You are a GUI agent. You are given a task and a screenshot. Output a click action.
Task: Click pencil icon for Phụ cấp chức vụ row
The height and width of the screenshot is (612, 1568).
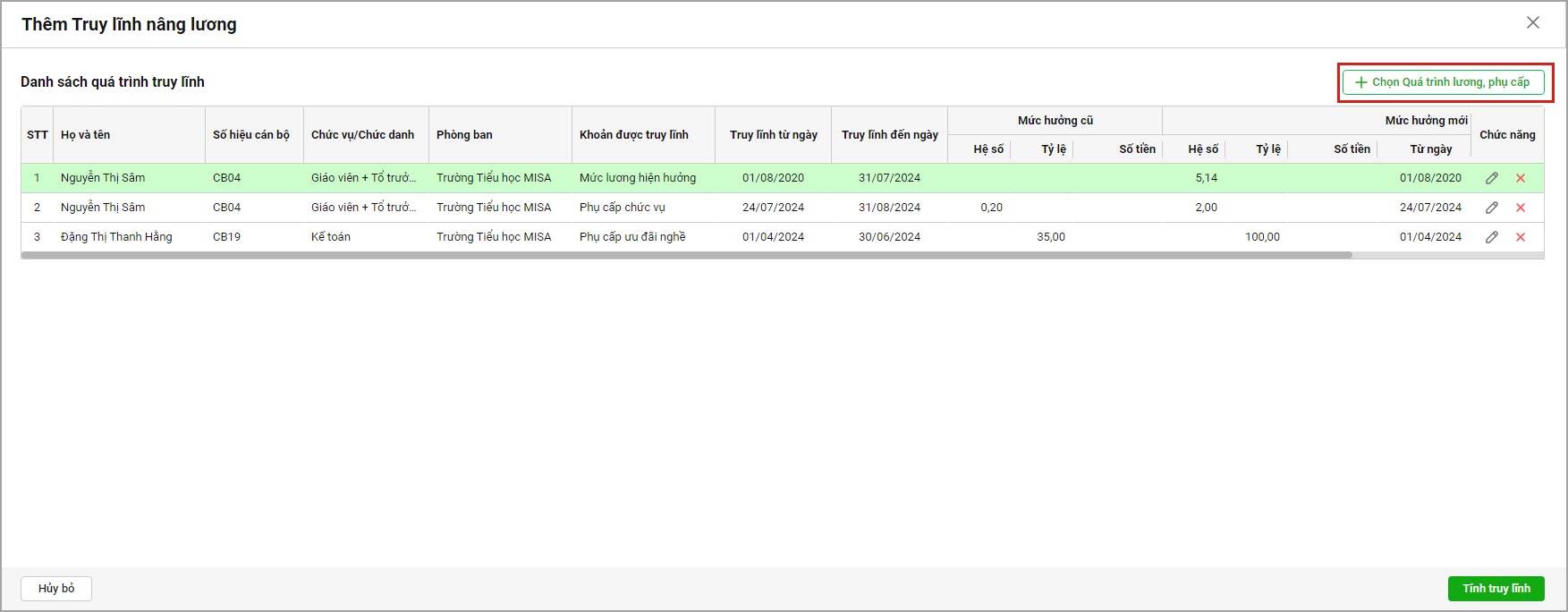[x=1491, y=208]
